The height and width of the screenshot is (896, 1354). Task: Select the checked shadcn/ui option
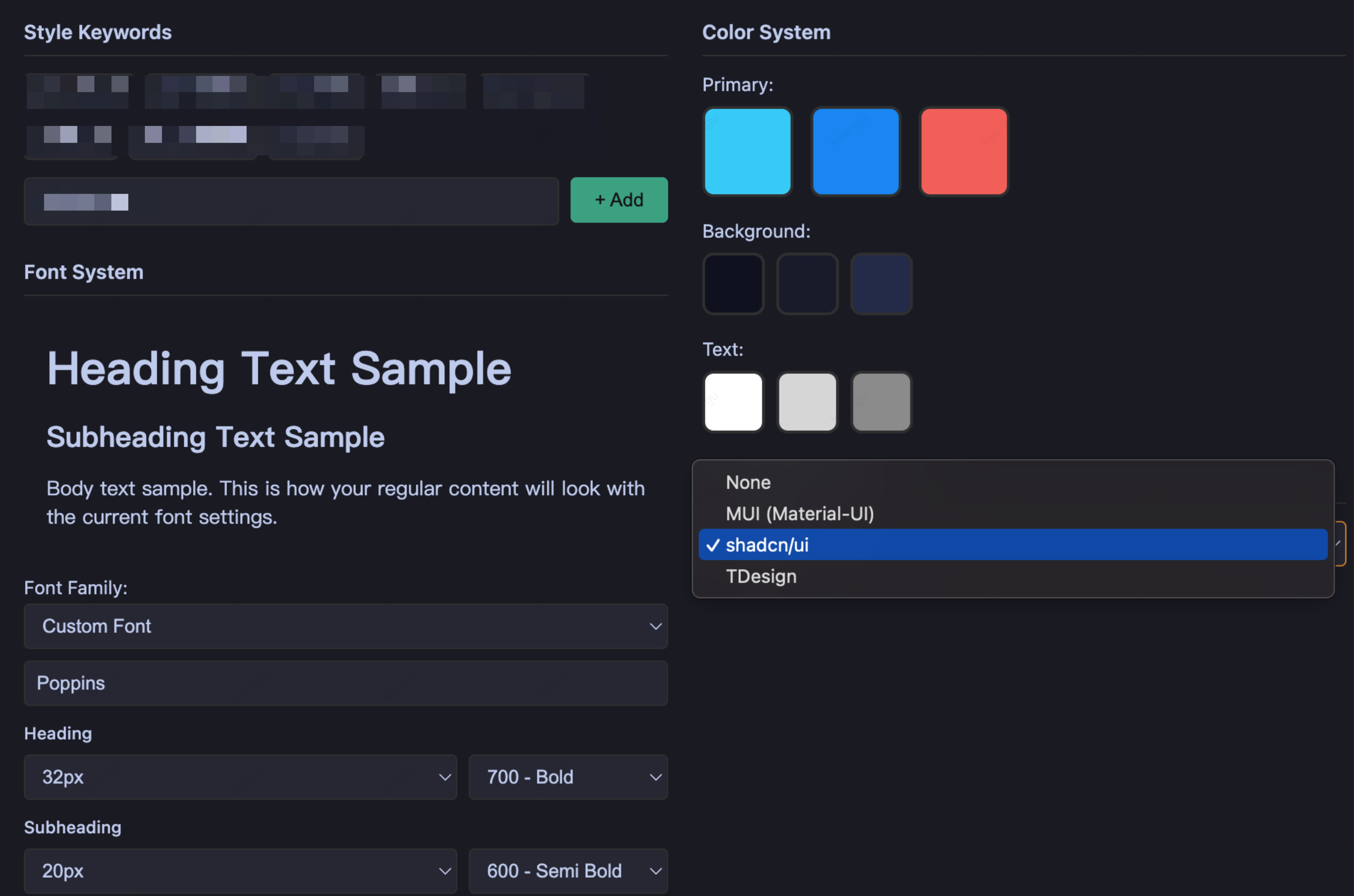pyautogui.click(x=767, y=544)
